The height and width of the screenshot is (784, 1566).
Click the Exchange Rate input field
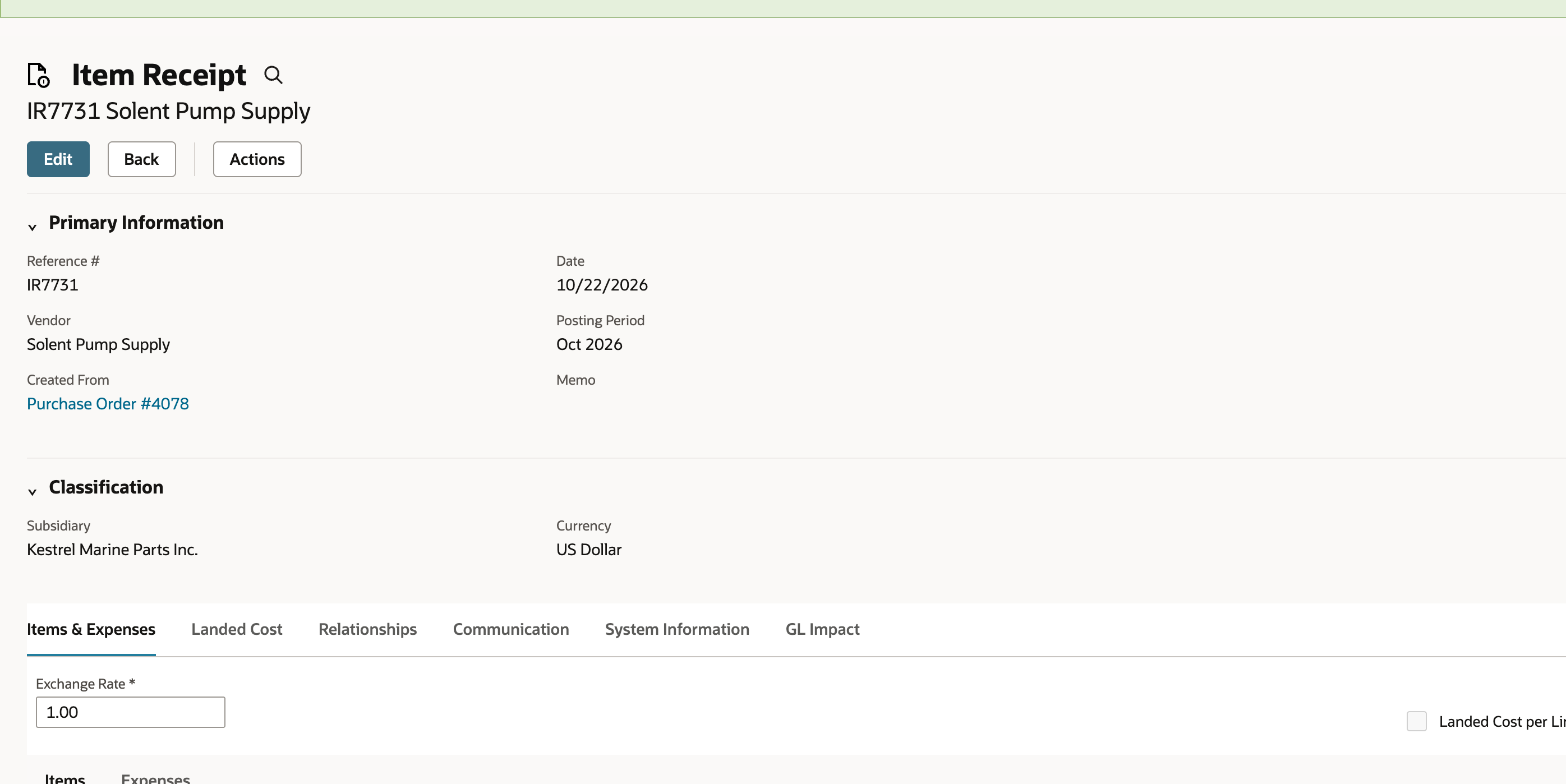point(131,712)
